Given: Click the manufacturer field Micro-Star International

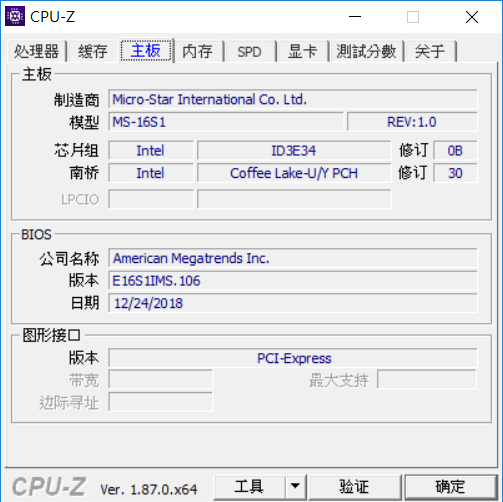Looking at the screenshot, I should point(293,99).
